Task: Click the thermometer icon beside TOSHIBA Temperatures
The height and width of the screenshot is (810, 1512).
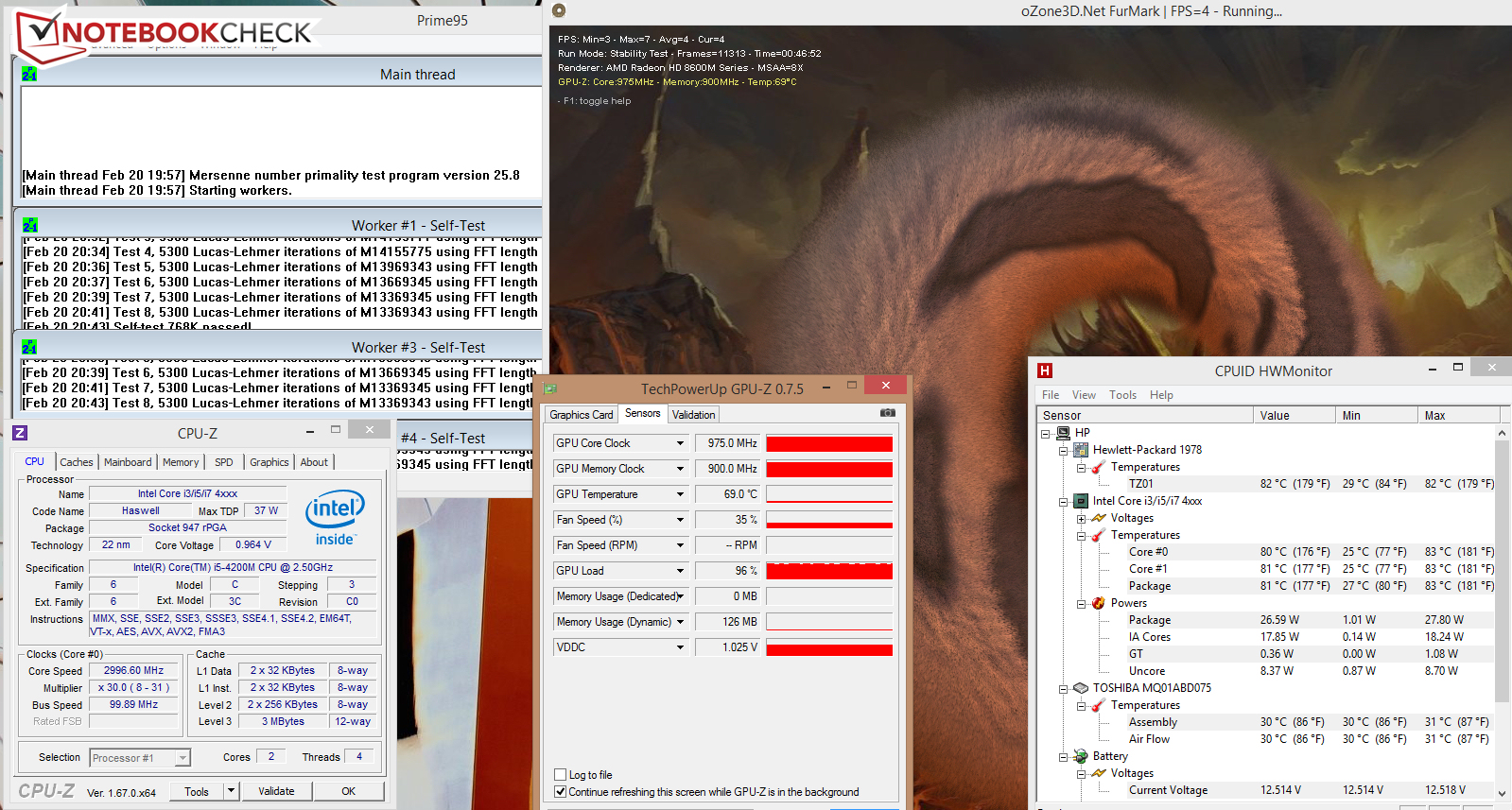Action: pyautogui.click(x=1097, y=705)
